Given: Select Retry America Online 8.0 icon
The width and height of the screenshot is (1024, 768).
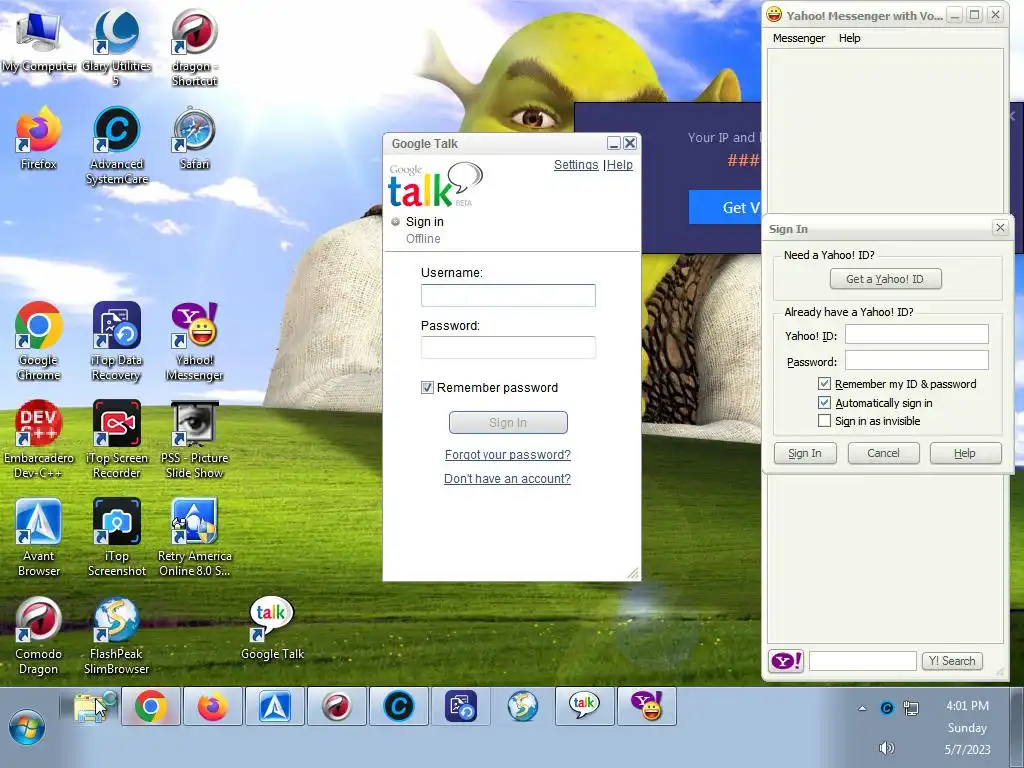Looking at the screenshot, I should click(x=194, y=537).
